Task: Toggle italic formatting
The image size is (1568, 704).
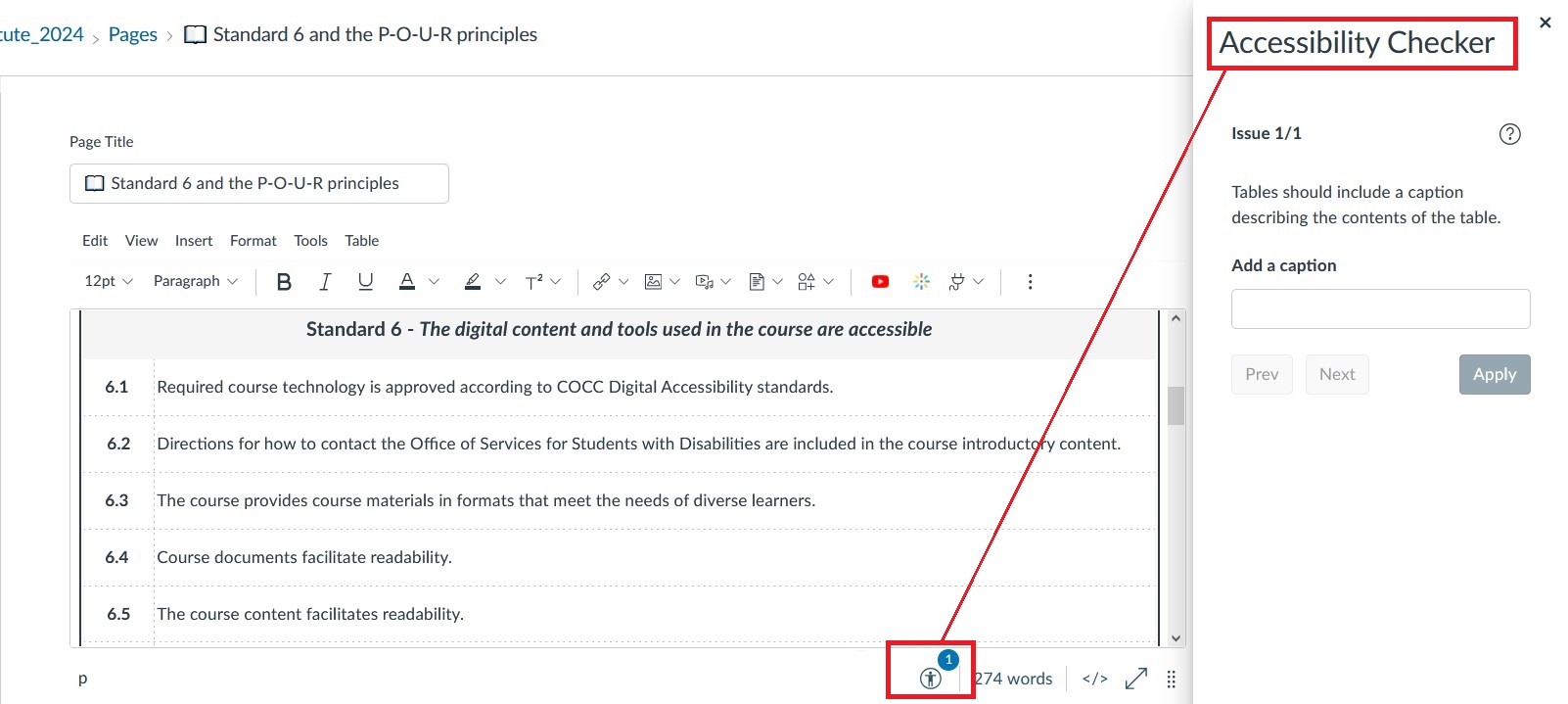Action: pos(325,282)
